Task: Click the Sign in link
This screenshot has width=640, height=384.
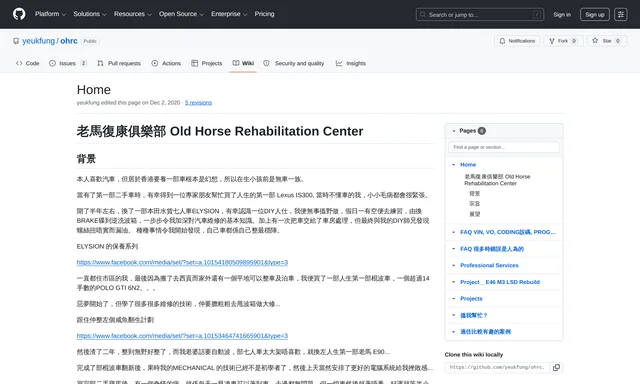Action: pyautogui.click(x=562, y=14)
